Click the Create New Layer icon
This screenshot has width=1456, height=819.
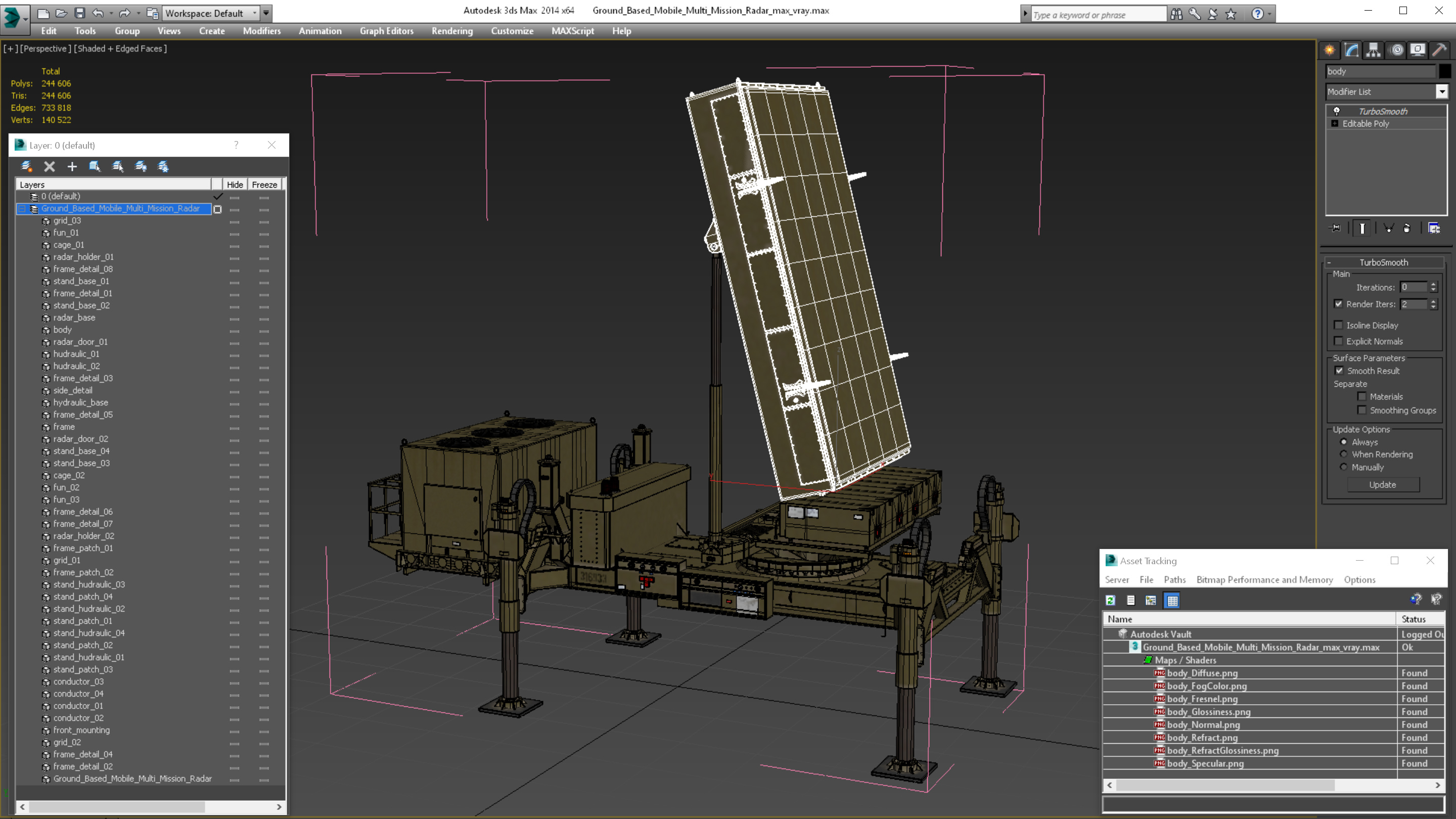(x=27, y=166)
